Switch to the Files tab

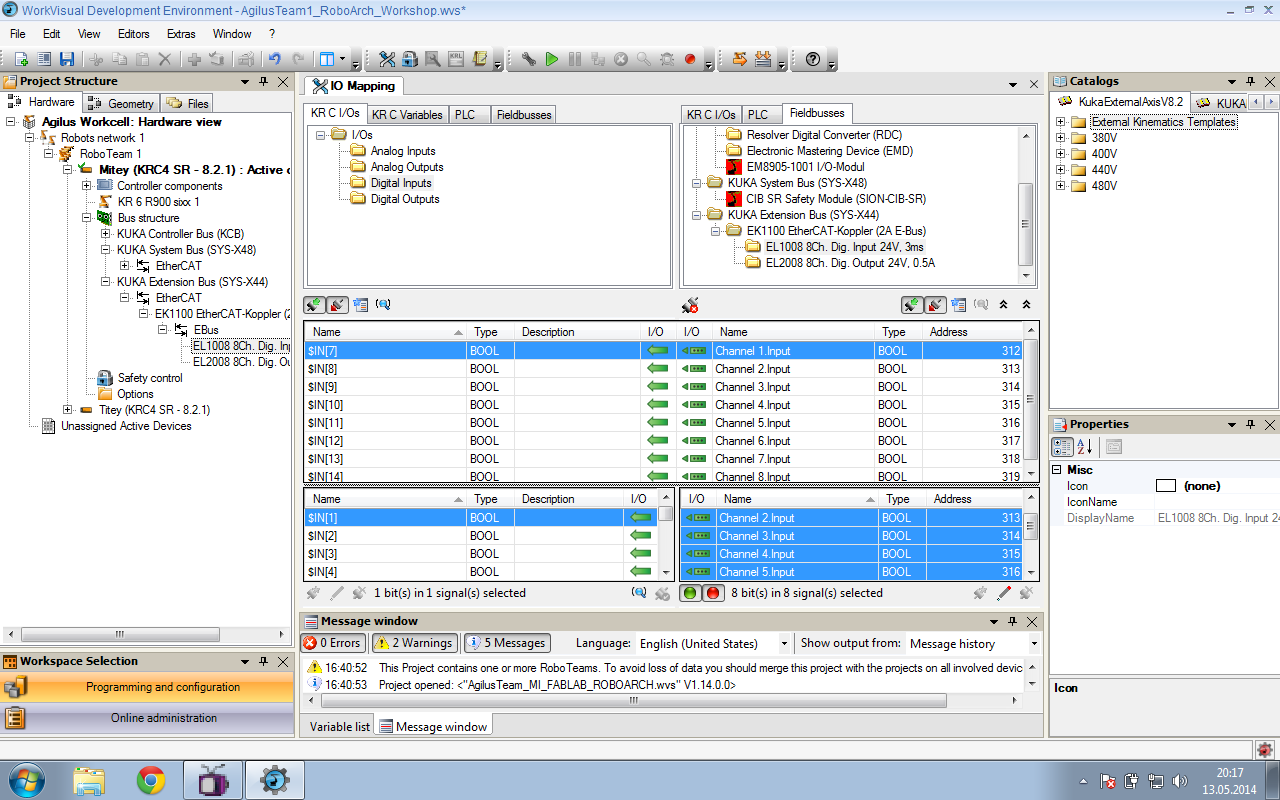click(188, 103)
